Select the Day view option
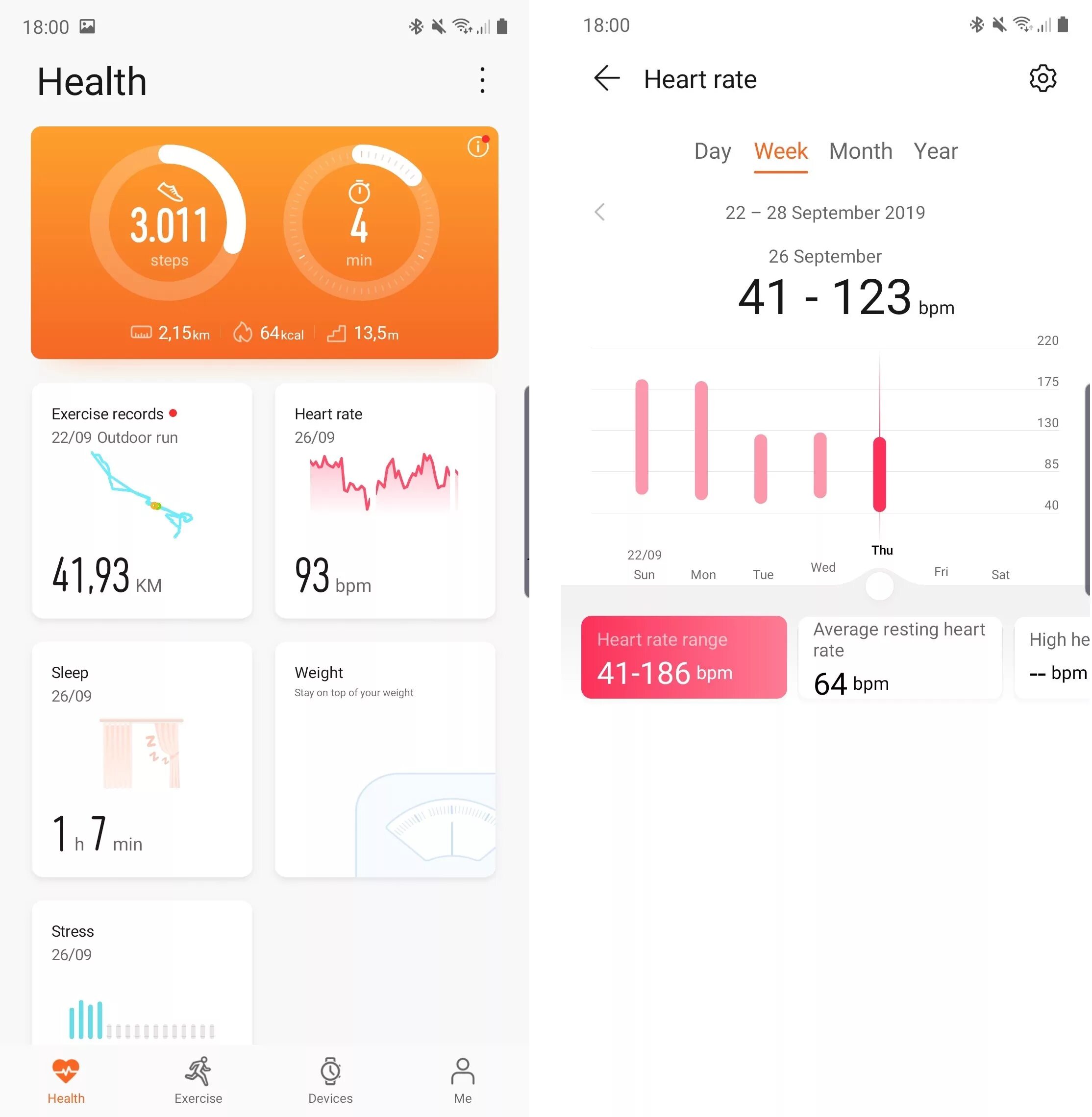 pyautogui.click(x=714, y=152)
